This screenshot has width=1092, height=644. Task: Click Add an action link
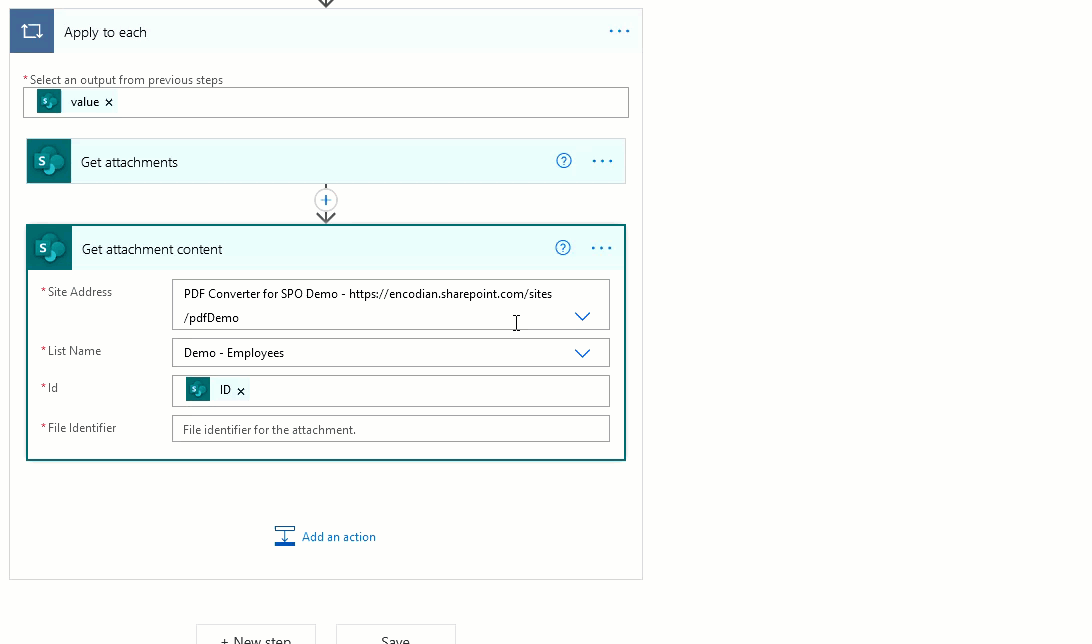pos(338,537)
